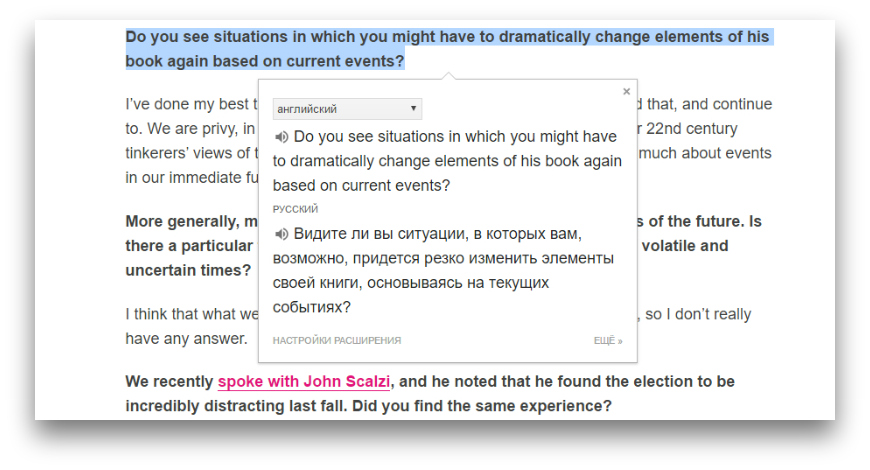Play audio of the Russian translation

coord(281,234)
